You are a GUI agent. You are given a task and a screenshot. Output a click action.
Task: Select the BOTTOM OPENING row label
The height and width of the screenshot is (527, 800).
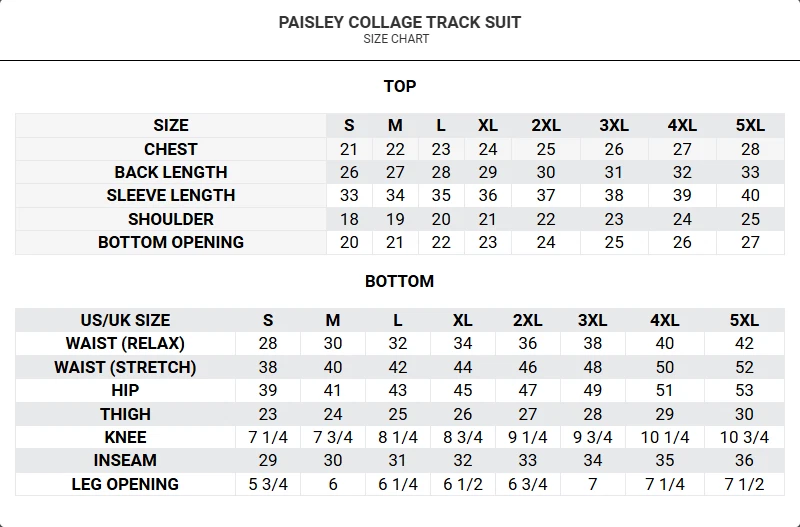click(171, 242)
